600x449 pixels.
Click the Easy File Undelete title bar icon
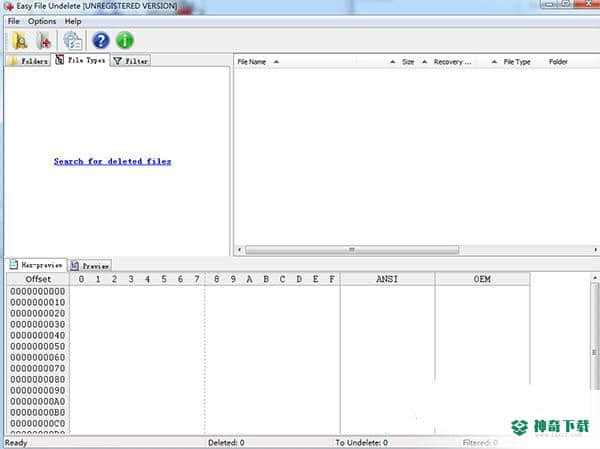pyautogui.click(x=9, y=7)
